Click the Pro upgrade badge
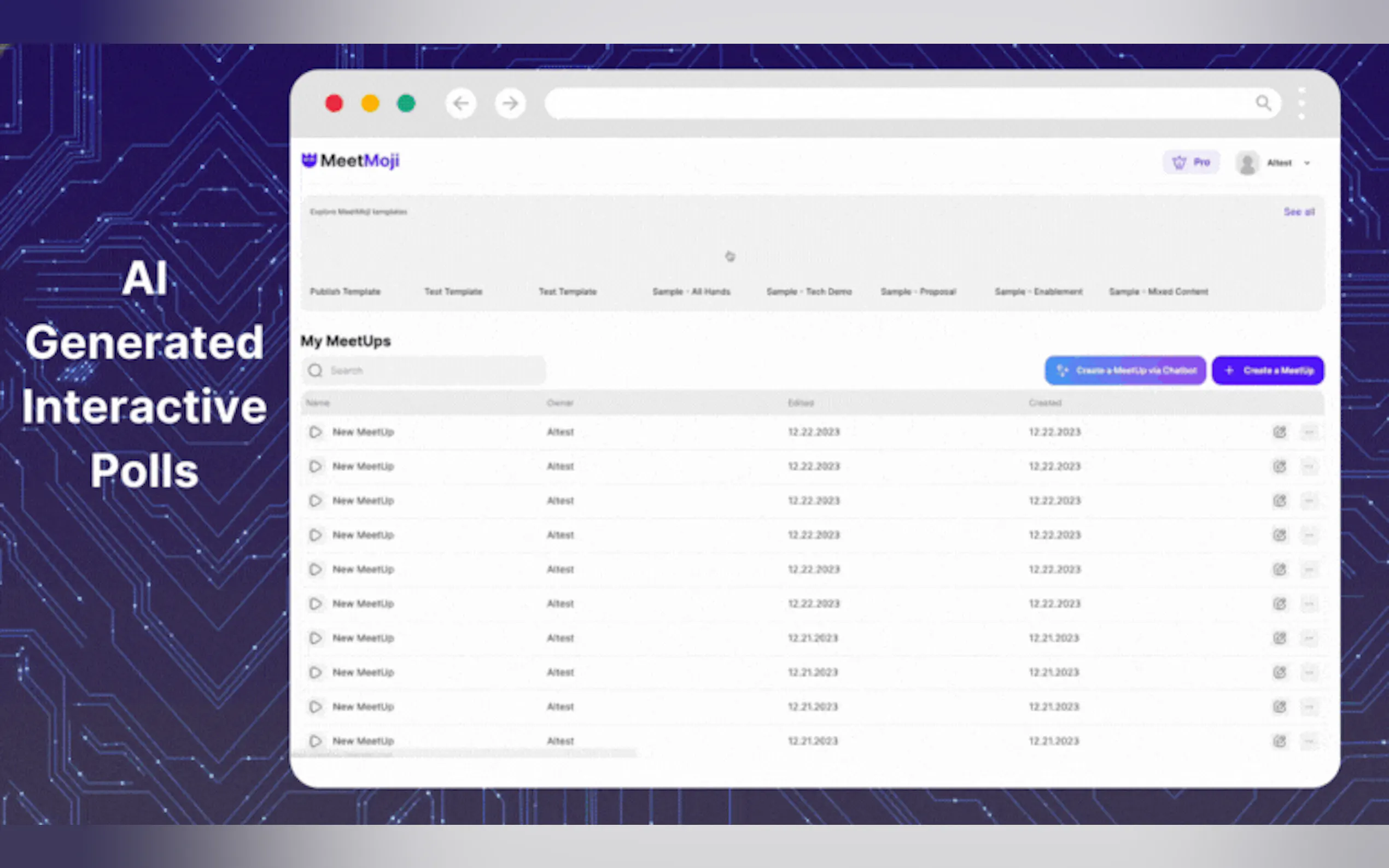 [x=1192, y=162]
